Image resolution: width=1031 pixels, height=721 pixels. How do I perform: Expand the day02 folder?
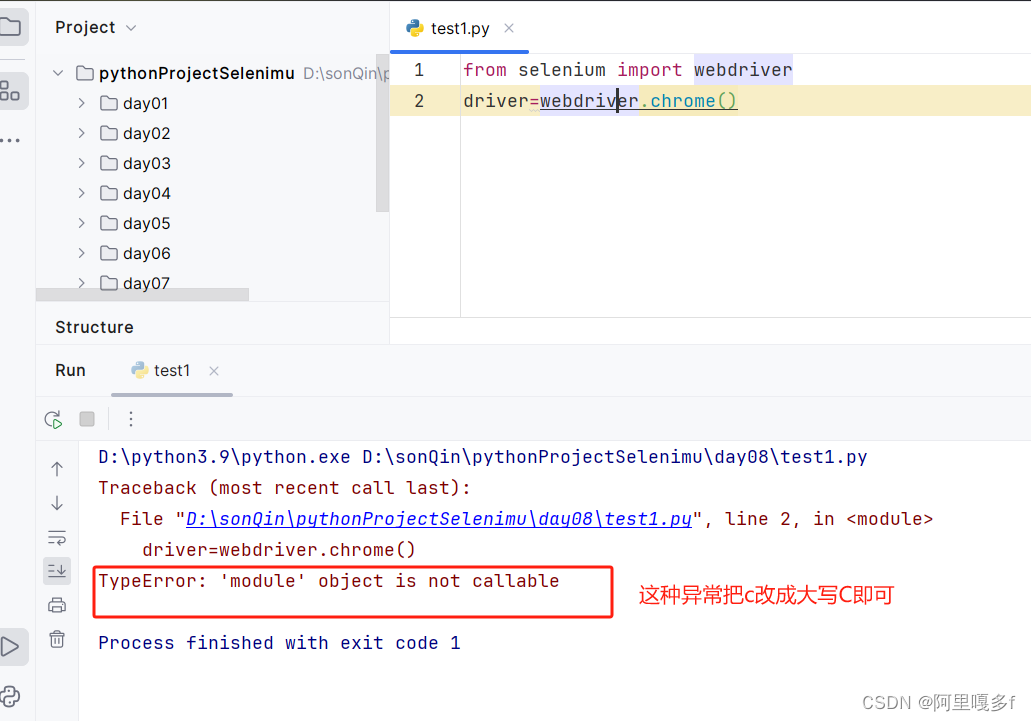(82, 133)
